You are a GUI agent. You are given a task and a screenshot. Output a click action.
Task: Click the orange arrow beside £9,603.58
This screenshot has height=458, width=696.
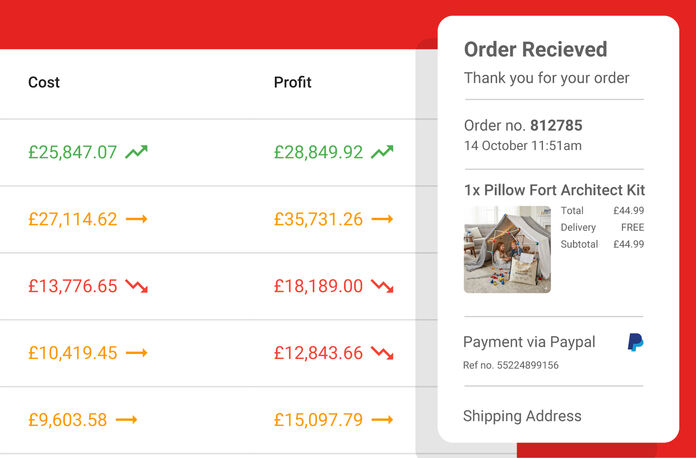point(126,420)
